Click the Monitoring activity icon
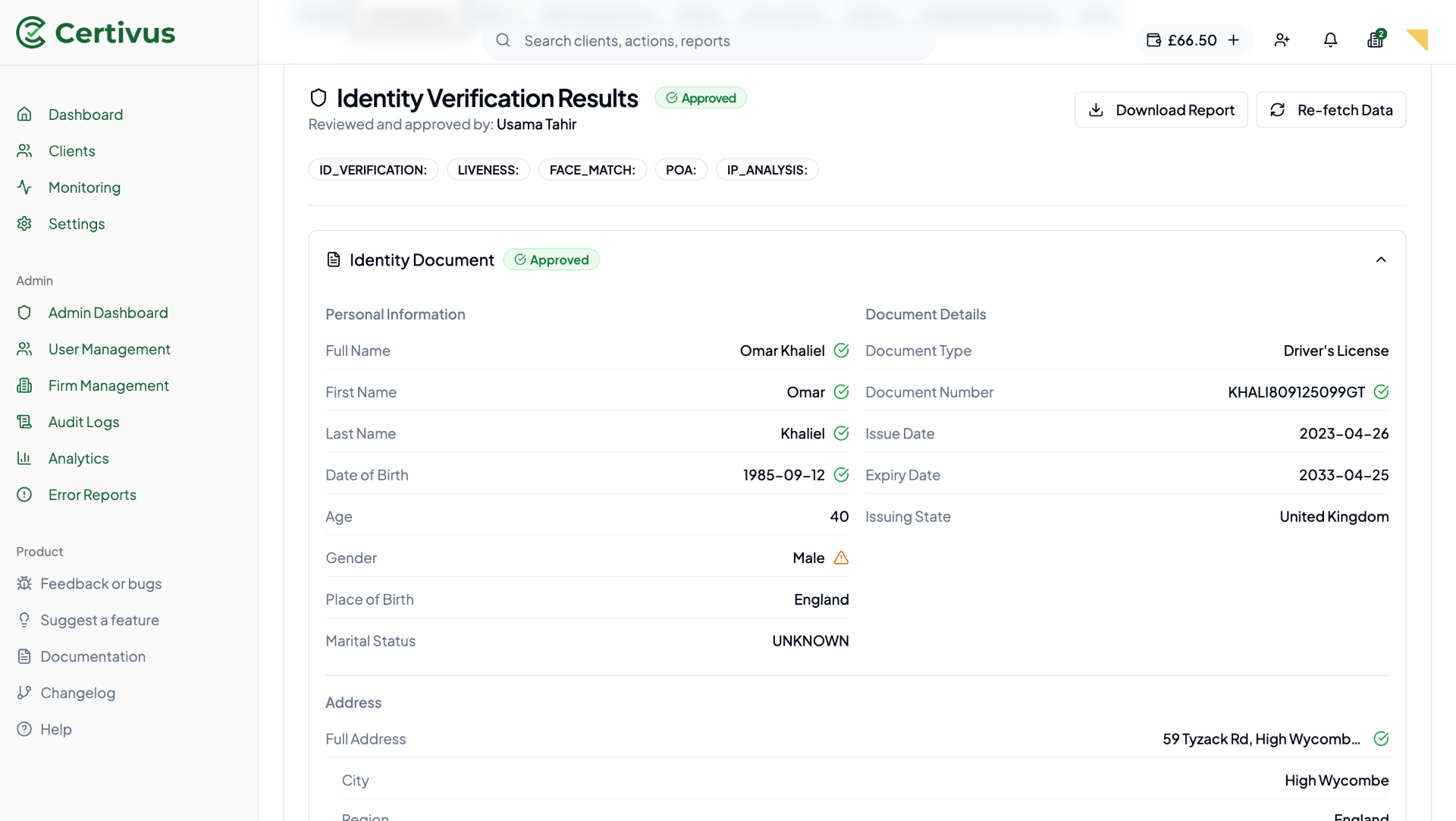The height and width of the screenshot is (821, 1456). point(24,187)
